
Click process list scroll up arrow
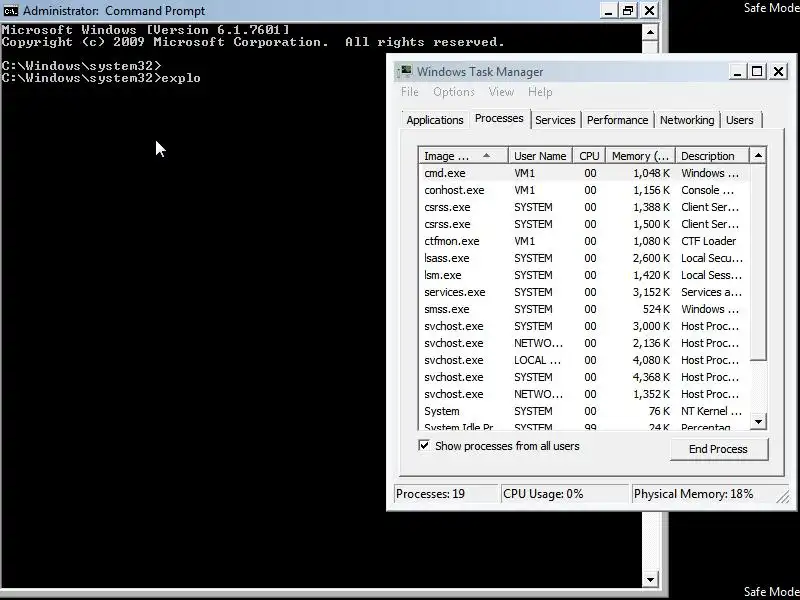758,155
